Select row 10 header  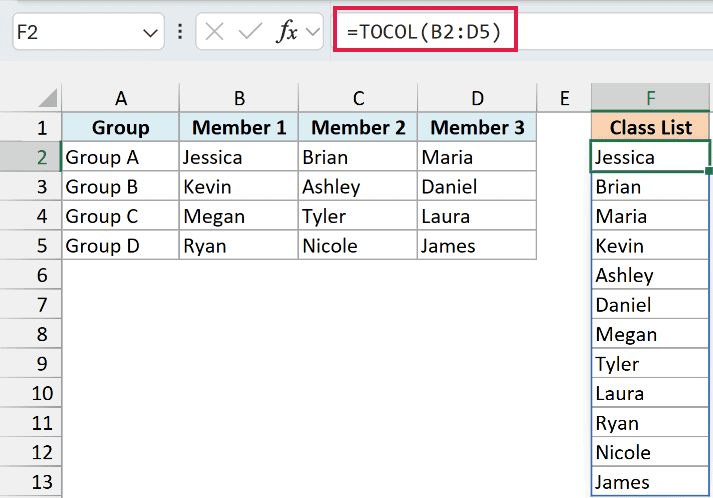[x=30, y=393]
